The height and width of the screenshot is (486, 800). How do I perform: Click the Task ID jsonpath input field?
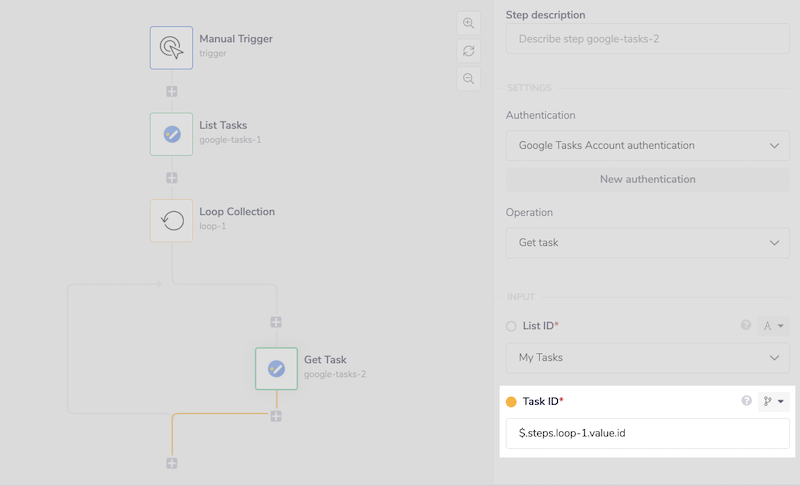pos(647,433)
